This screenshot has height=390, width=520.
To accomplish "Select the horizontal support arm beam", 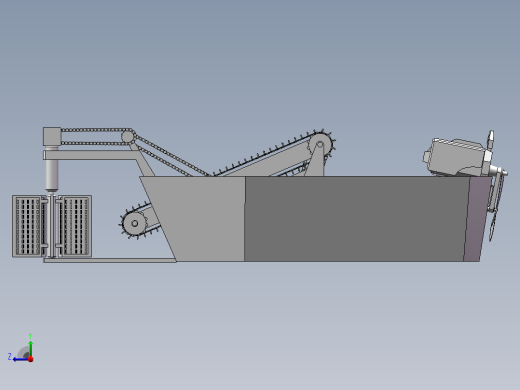I will (91, 155).
